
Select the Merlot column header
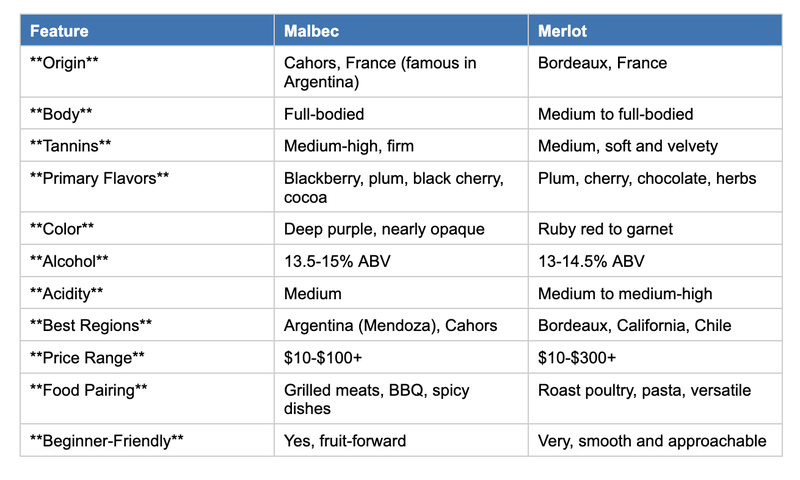click(654, 31)
